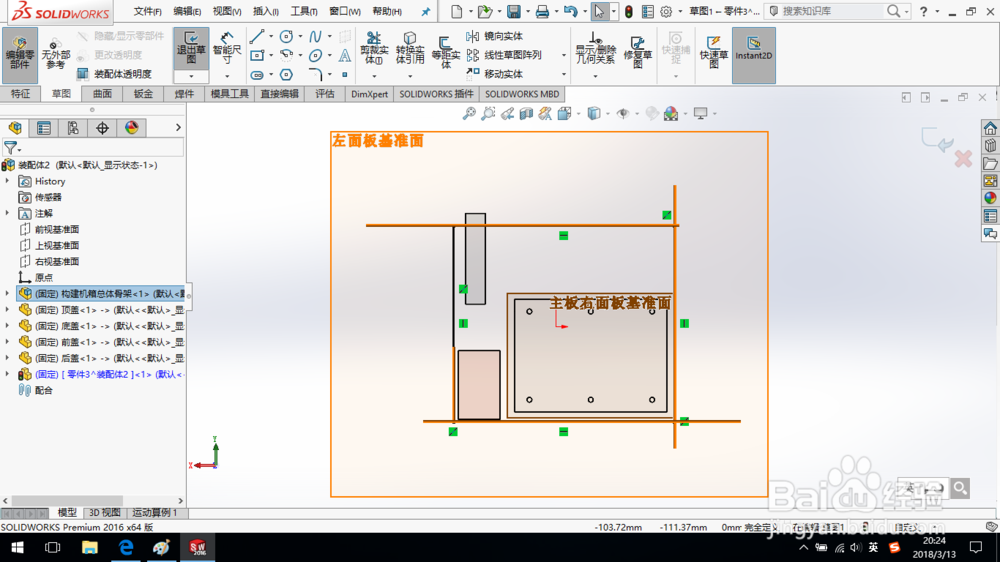The width and height of the screenshot is (1000, 562).
Task: Open DisplayManager panel tab
Action: [131, 128]
